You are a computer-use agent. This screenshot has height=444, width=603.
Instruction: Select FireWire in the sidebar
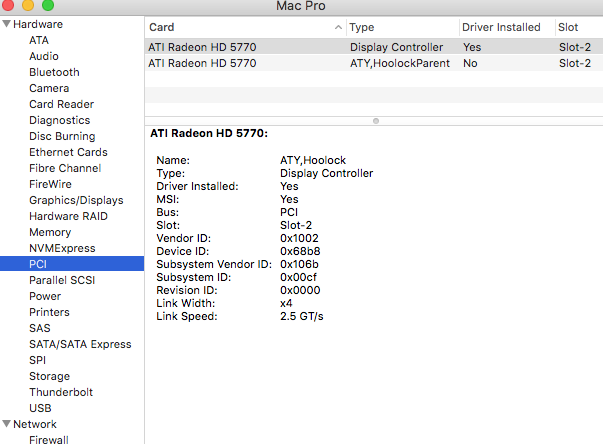[50, 184]
